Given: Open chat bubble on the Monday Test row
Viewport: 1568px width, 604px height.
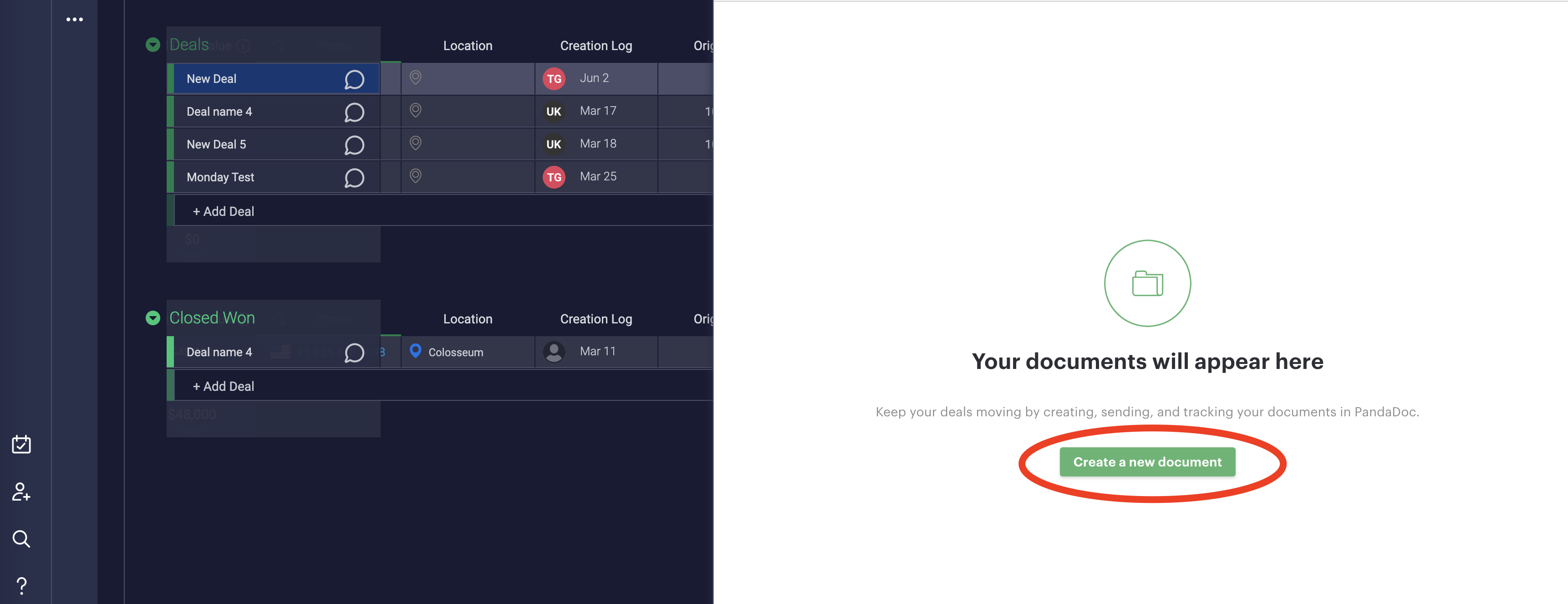Looking at the screenshot, I should pos(354,177).
